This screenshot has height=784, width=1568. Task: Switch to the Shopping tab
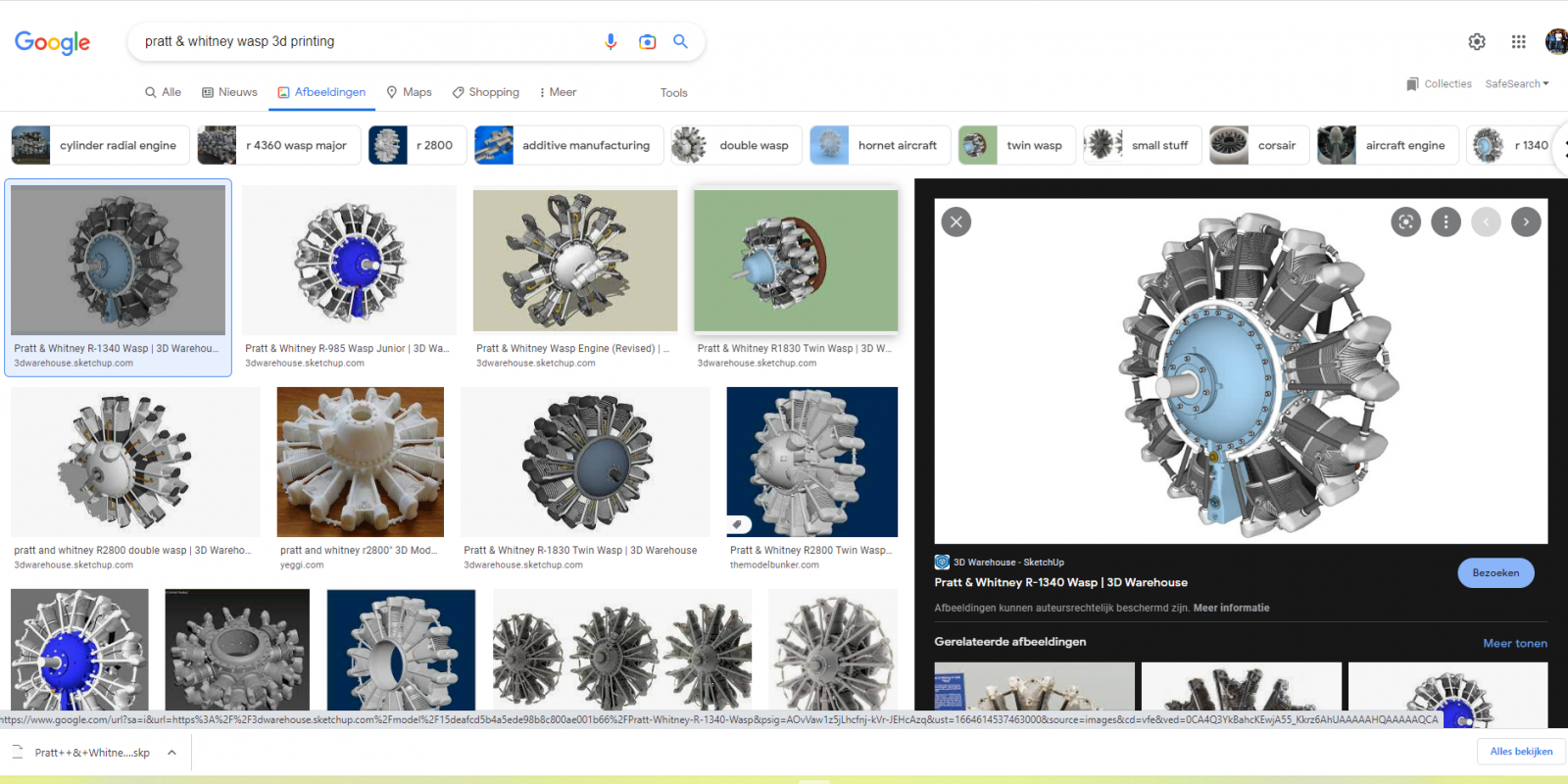point(485,92)
